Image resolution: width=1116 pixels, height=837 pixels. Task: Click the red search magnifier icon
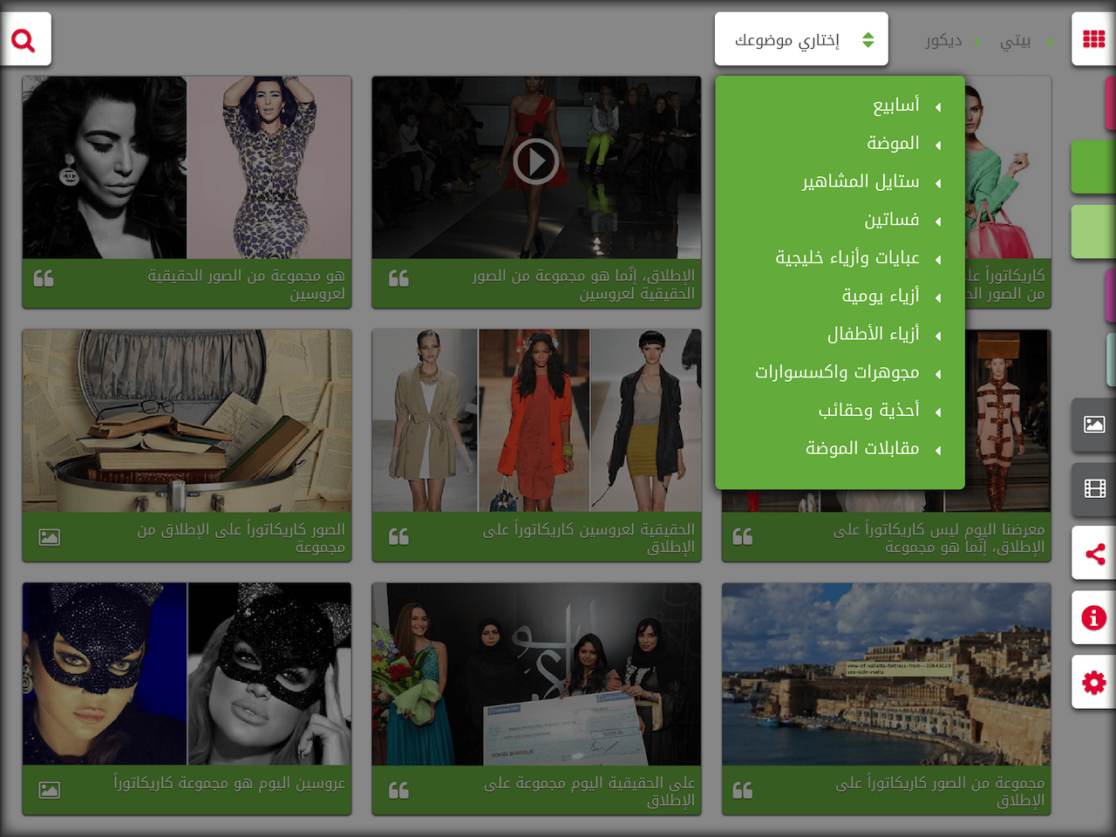(x=23, y=40)
